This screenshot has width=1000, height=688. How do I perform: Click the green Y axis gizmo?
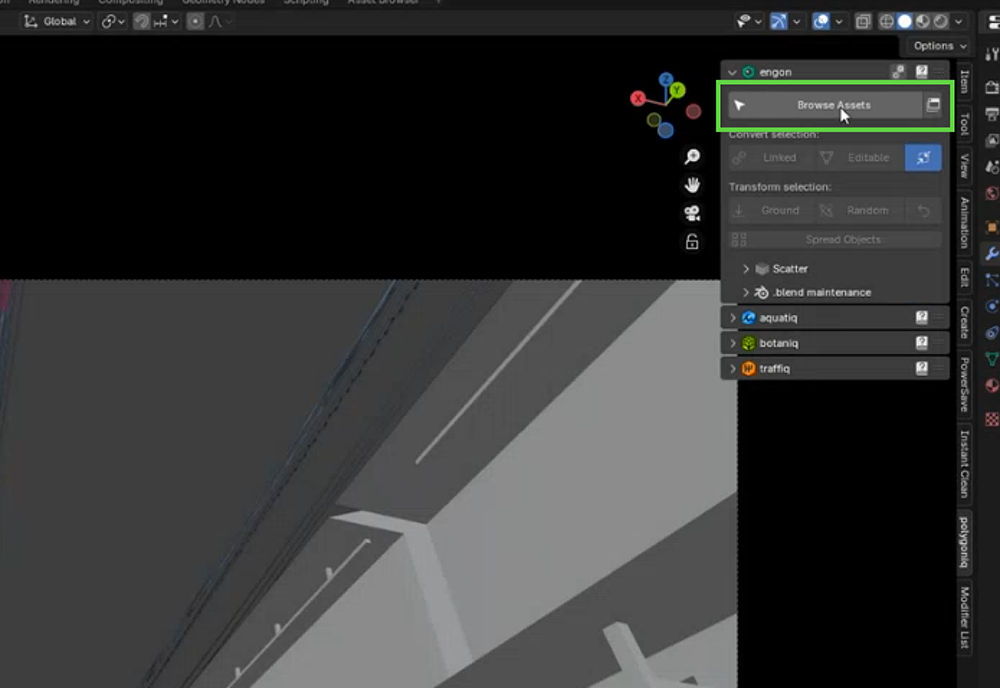click(677, 91)
